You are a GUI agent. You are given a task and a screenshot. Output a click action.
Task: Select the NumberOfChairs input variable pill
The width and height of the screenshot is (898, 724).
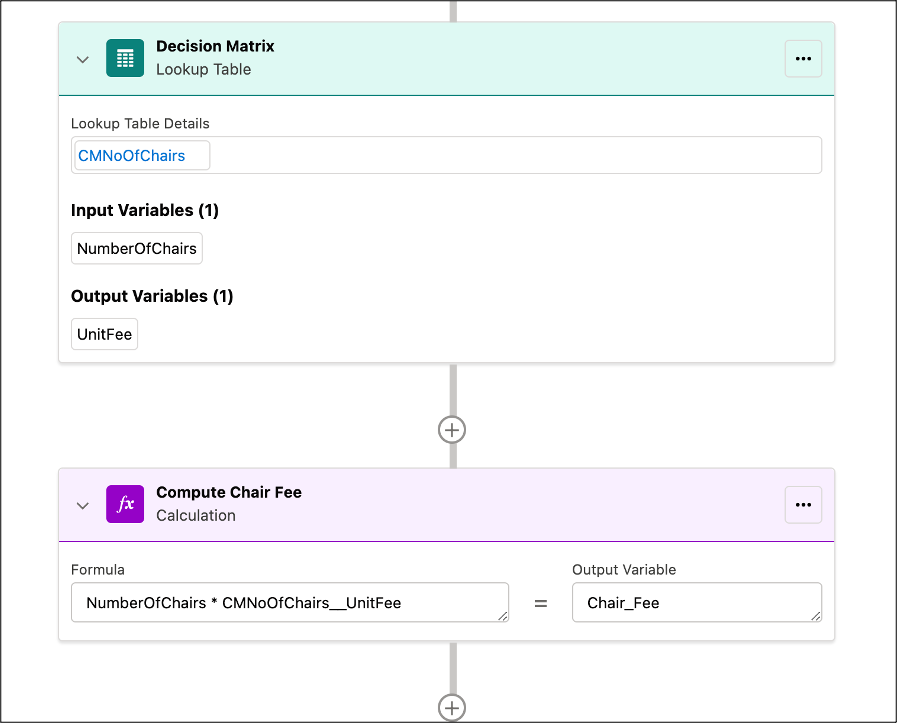point(137,249)
